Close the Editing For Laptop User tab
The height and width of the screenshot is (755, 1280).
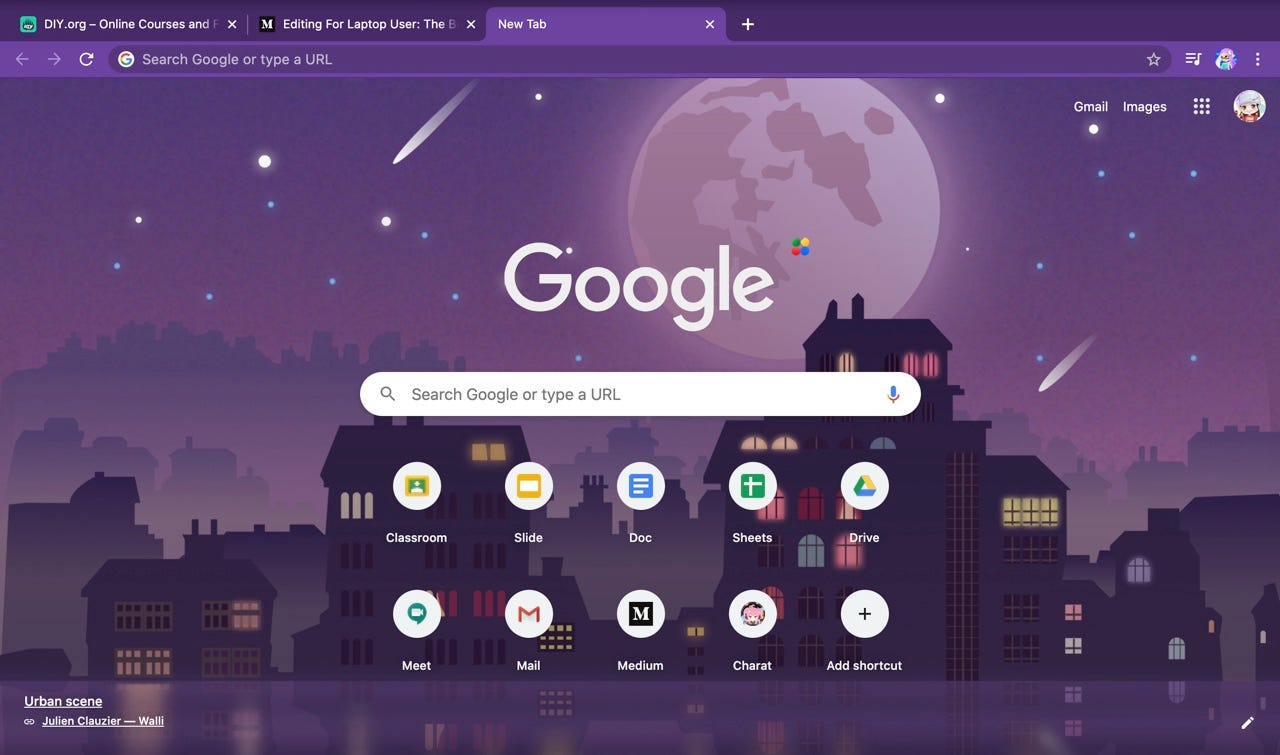pos(471,24)
